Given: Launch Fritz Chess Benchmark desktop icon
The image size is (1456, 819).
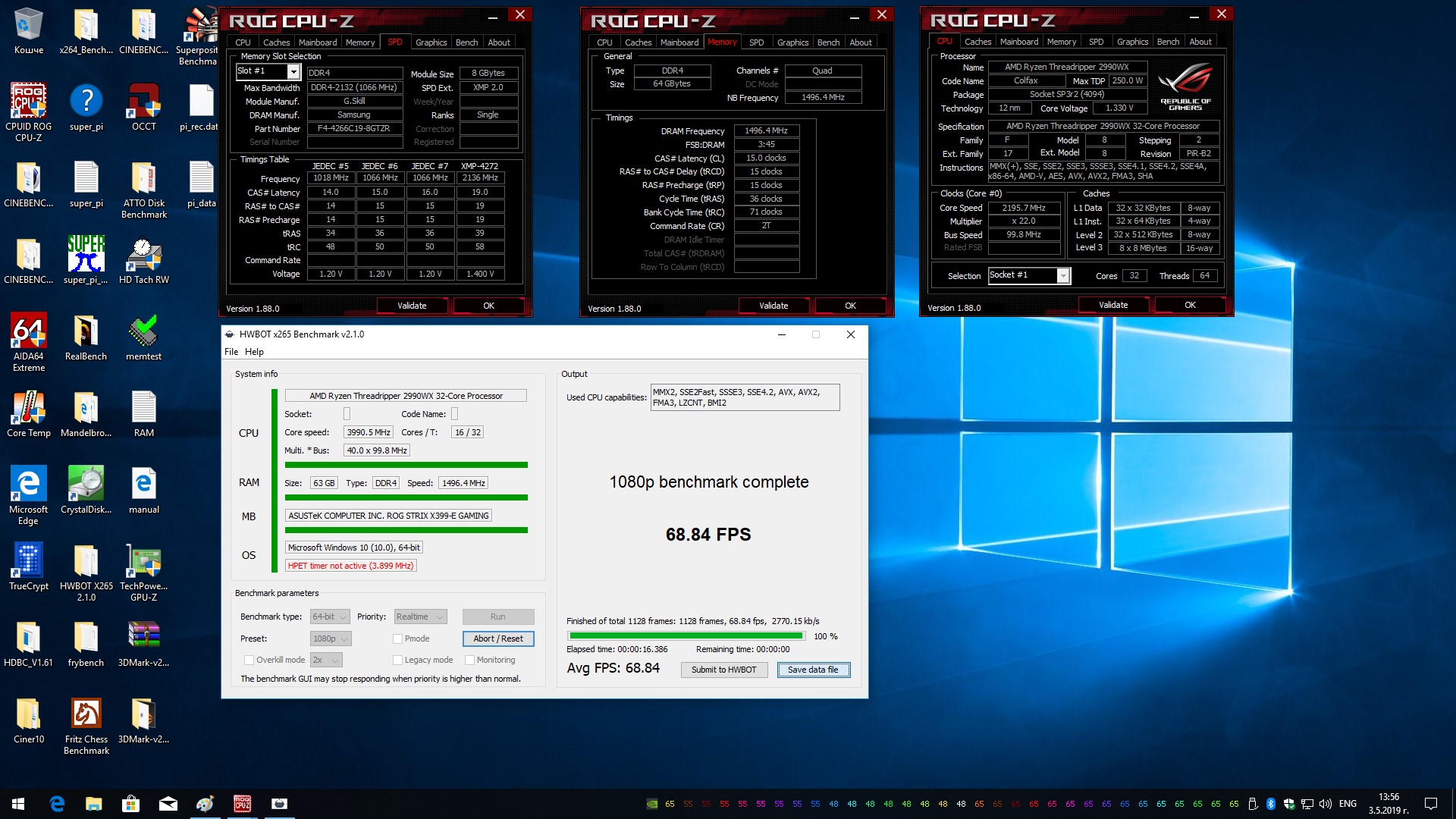Looking at the screenshot, I should (x=86, y=726).
